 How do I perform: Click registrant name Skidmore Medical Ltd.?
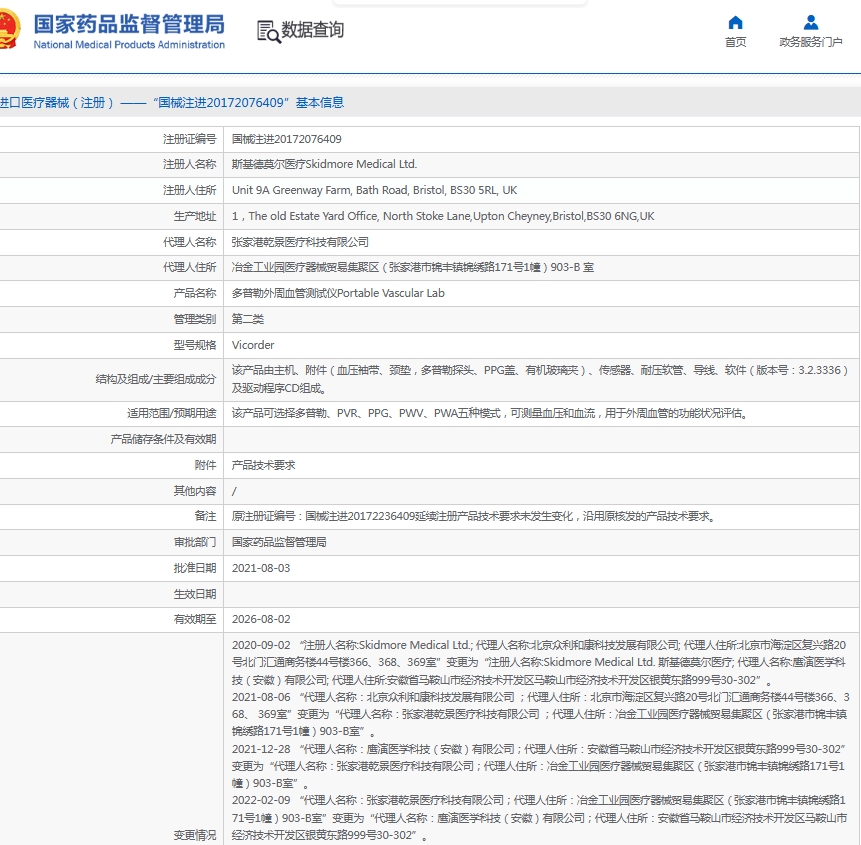(325, 164)
